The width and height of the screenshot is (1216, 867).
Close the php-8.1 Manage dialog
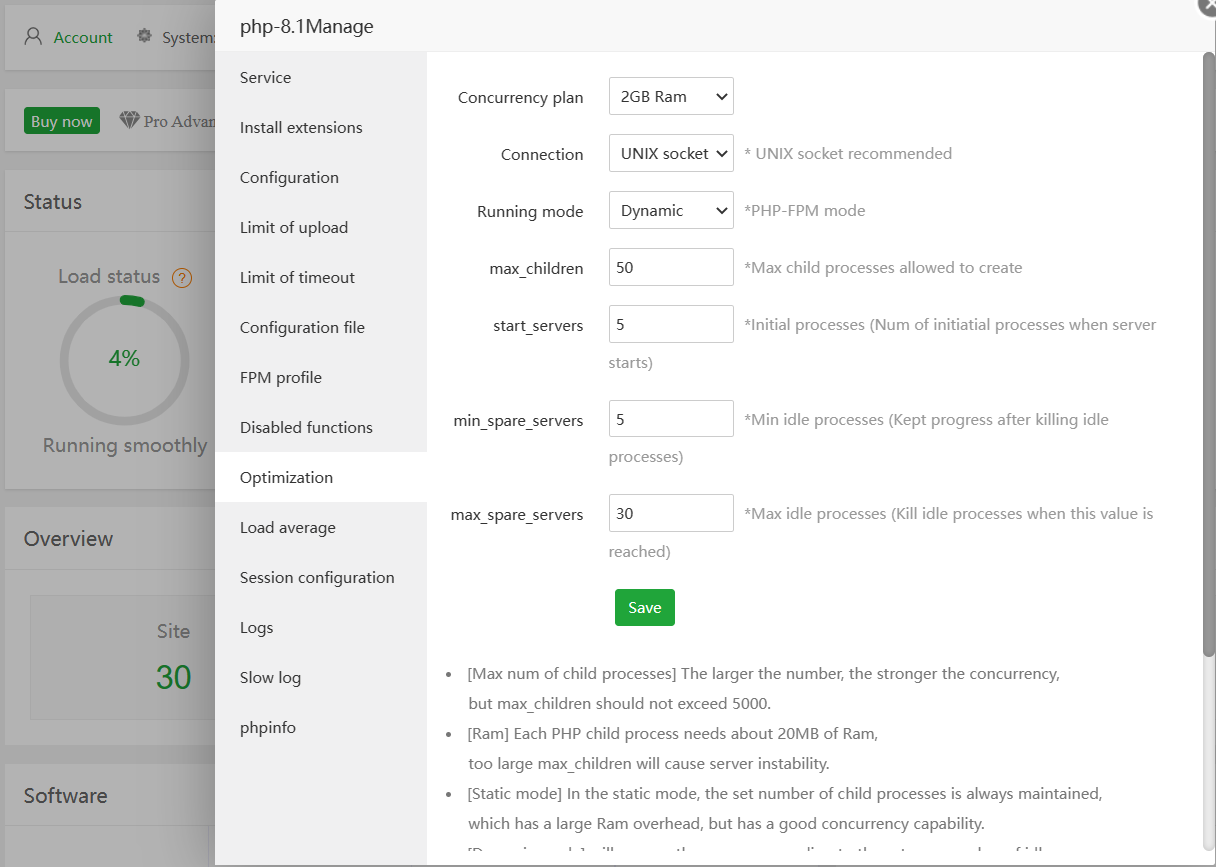click(x=1208, y=5)
